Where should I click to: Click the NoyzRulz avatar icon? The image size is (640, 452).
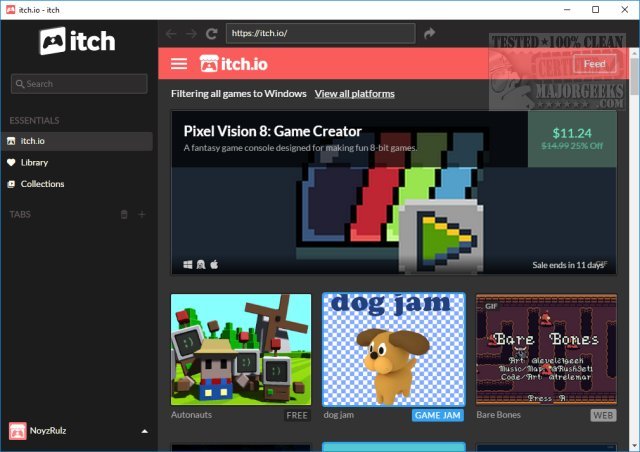18,431
